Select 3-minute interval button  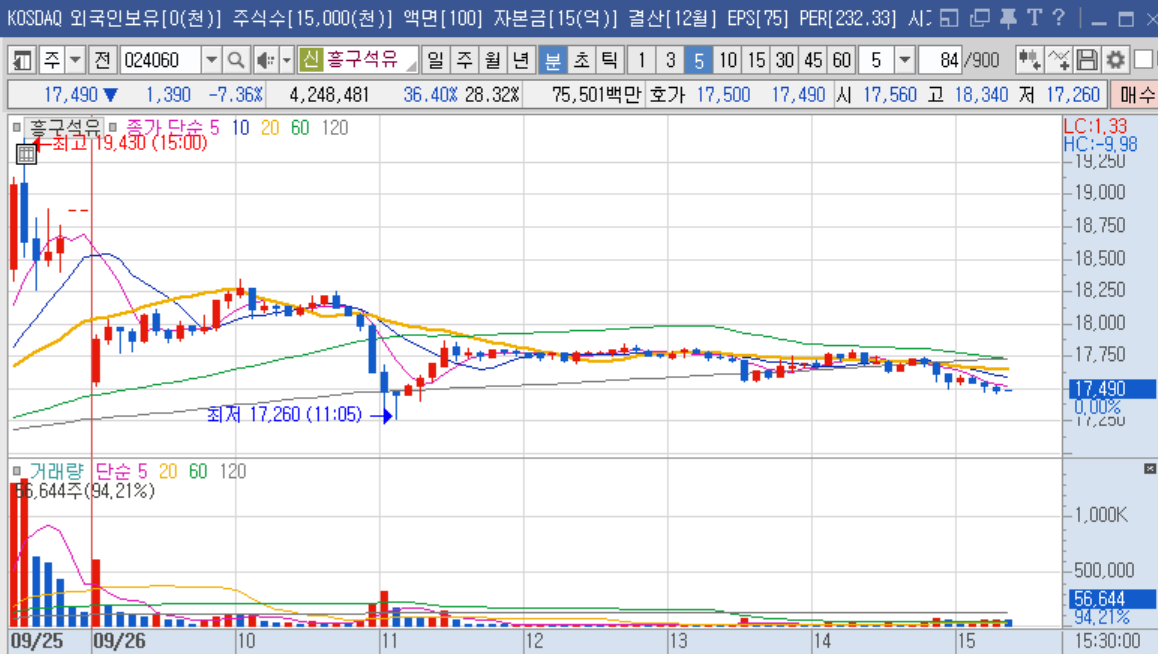[670, 60]
